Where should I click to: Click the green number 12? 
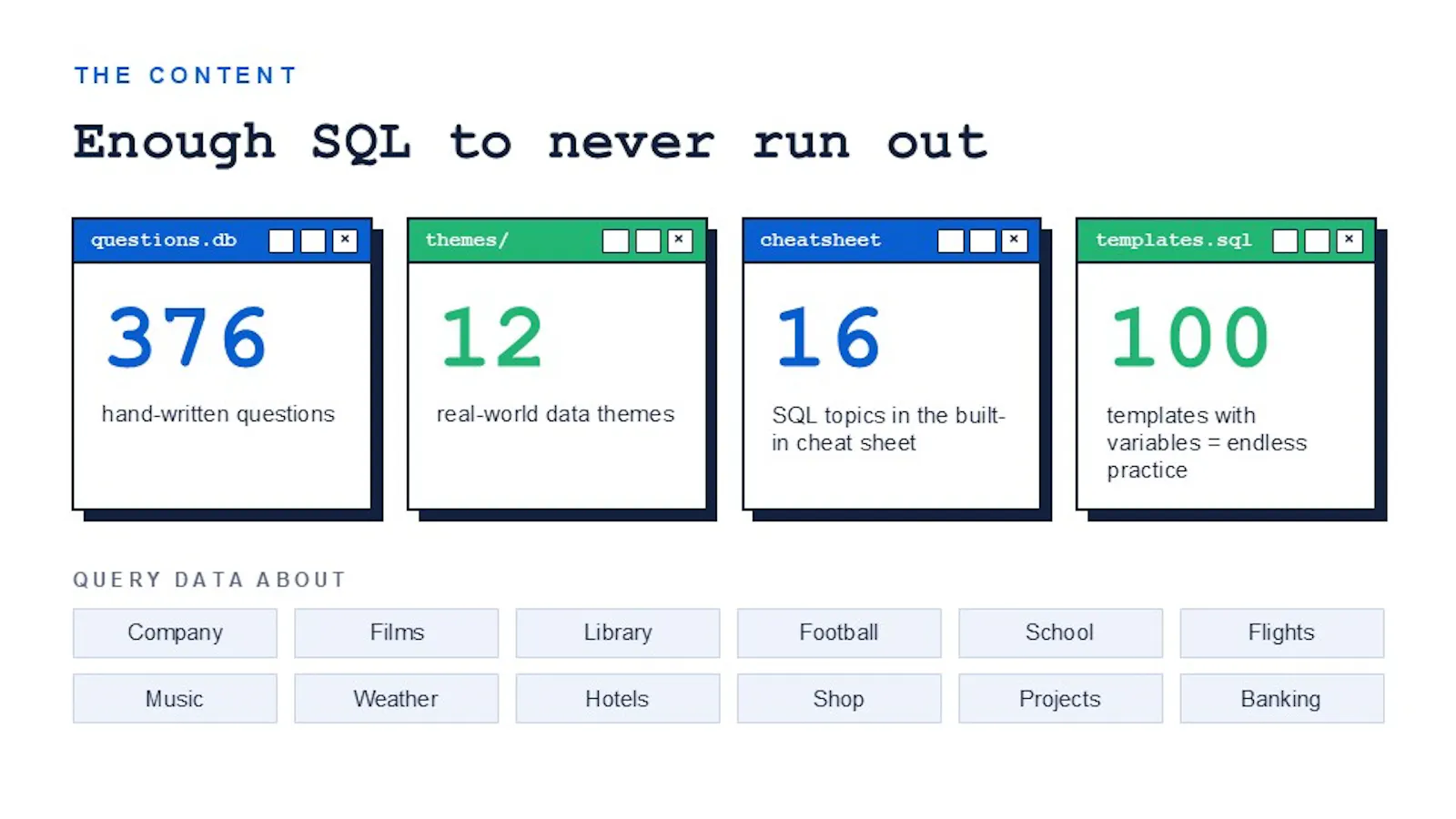[x=492, y=338]
